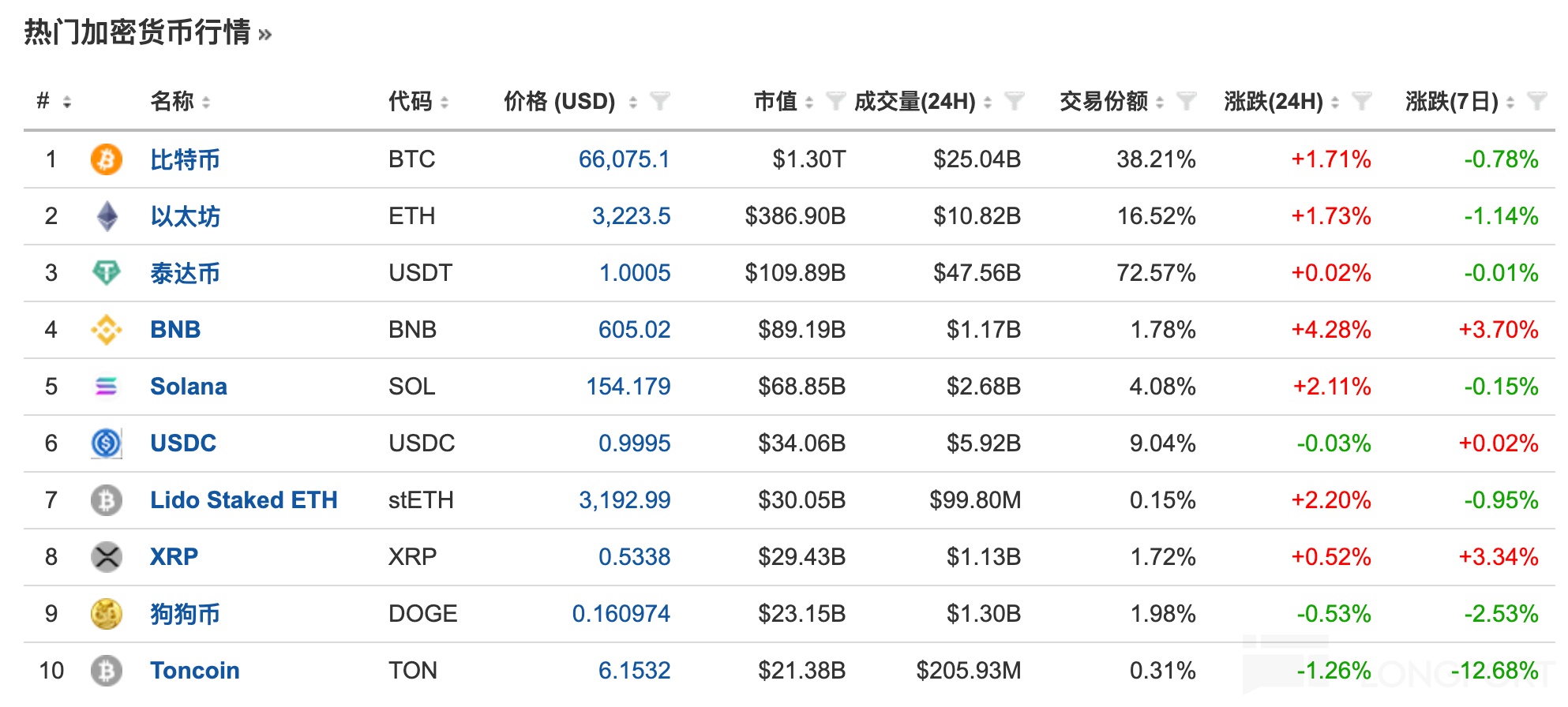Open the Lido Staked ETH link

(243, 500)
